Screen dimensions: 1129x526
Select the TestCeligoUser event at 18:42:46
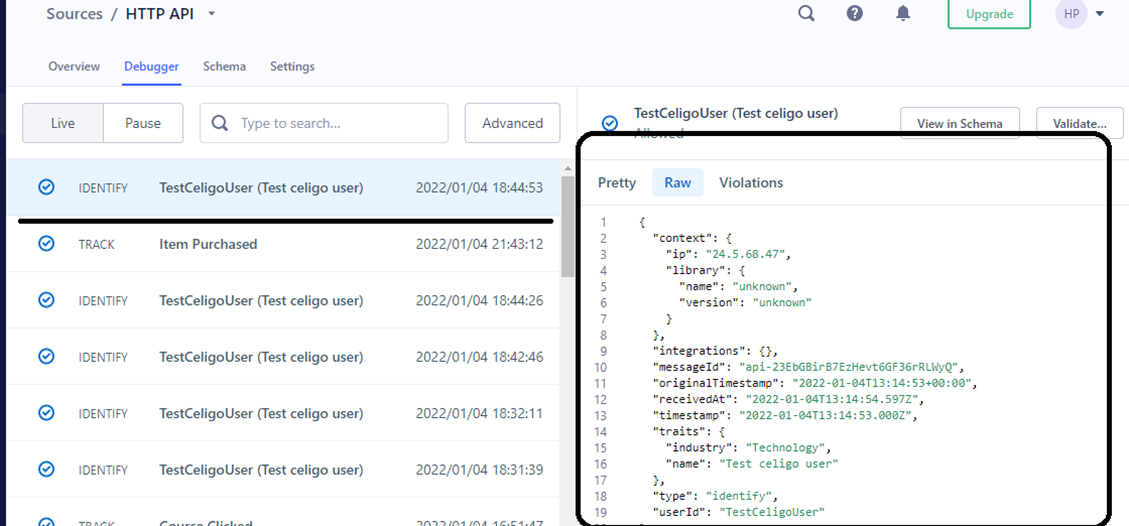coord(283,357)
